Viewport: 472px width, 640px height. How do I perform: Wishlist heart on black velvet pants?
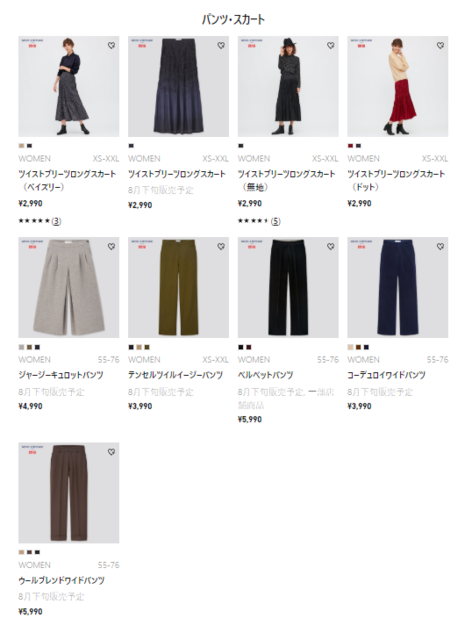pos(331,247)
